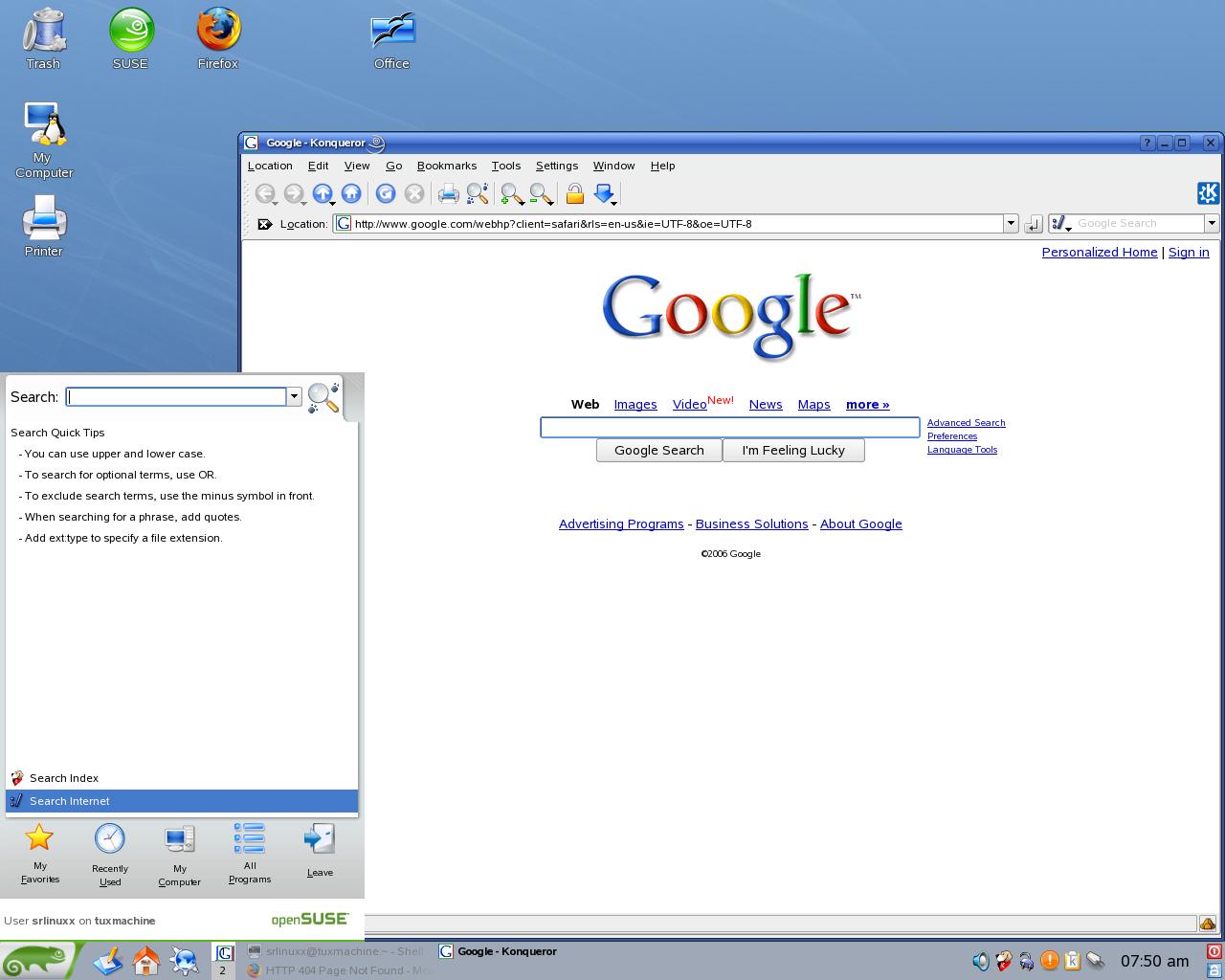Open the Office desktop icon
This screenshot has height=980, width=1225.
(391, 39)
